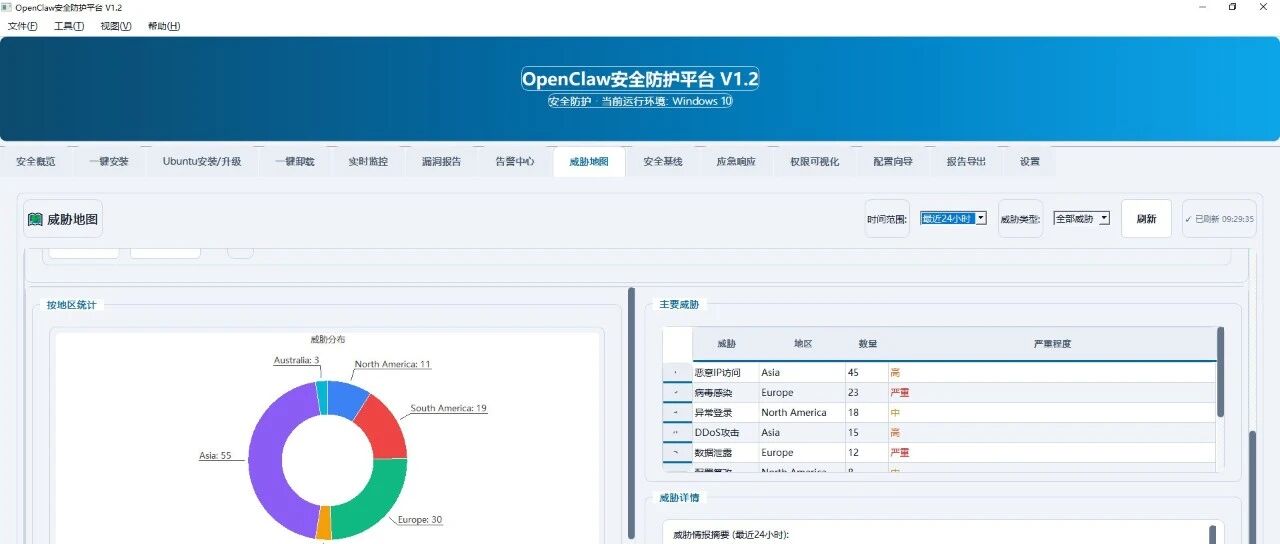Switch to the 安全概览 tab

click(x=36, y=161)
